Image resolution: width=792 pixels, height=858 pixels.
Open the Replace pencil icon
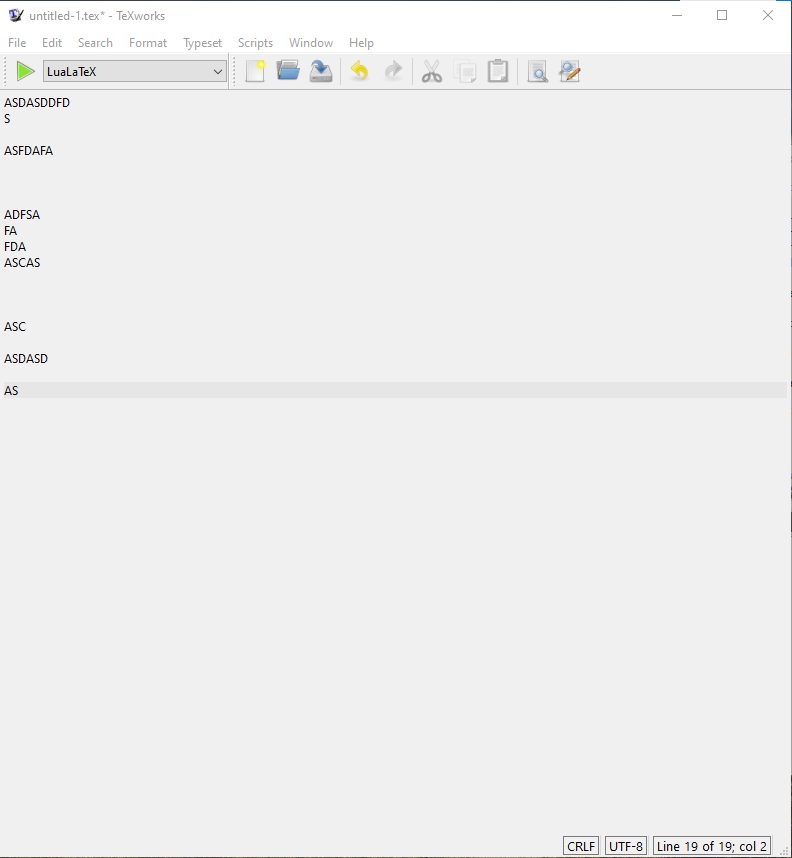pyautogui.click(x=570, y=71)
